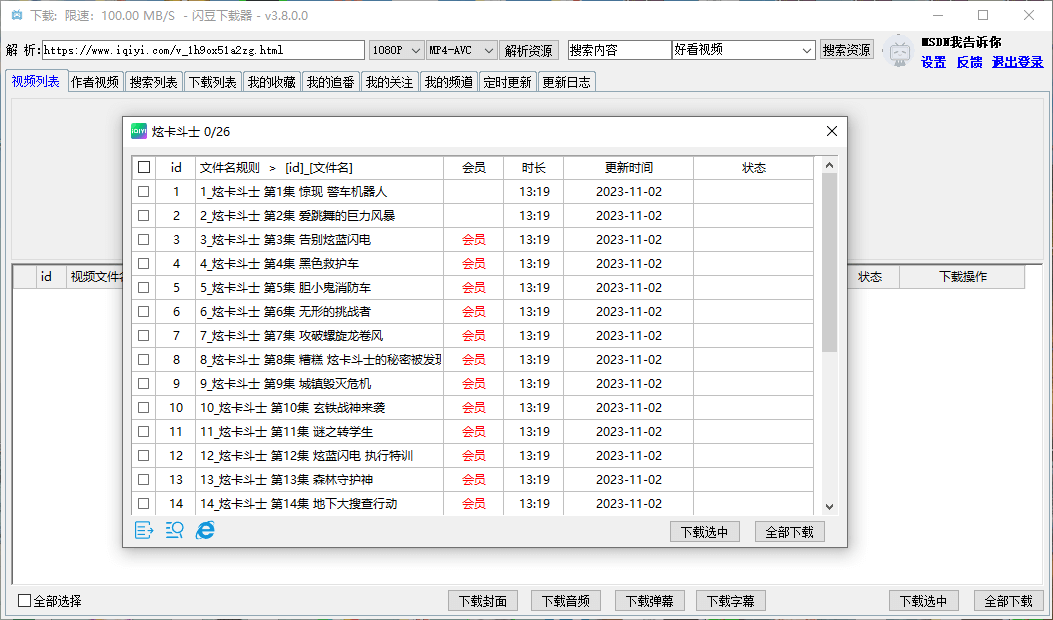The width and height of the screenshot is (1053, 620).
Task: Click the search list magnifier icon
Action: click(x=174, y=530)
